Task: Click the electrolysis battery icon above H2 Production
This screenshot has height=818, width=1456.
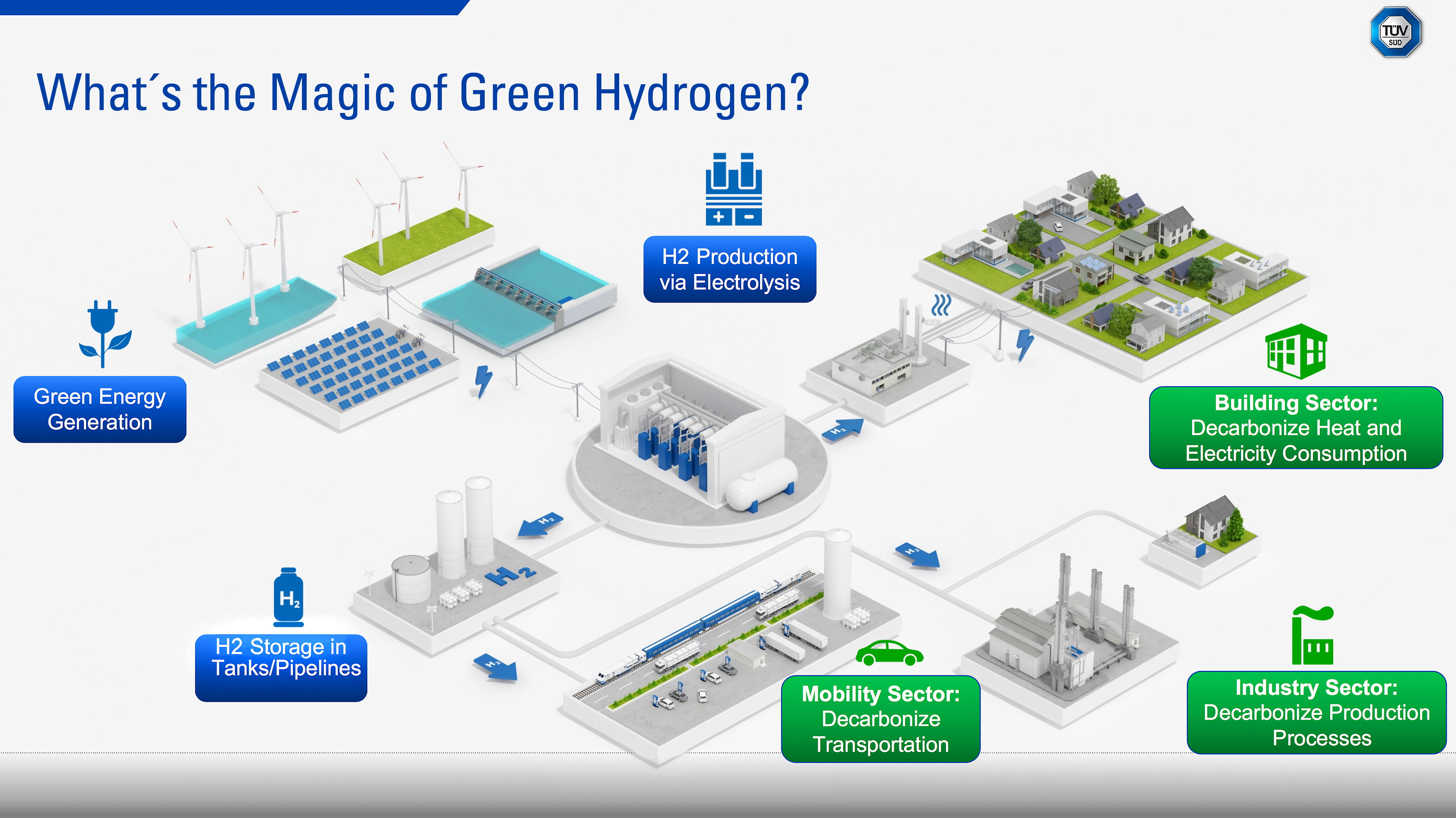Action: click(733, 189)
